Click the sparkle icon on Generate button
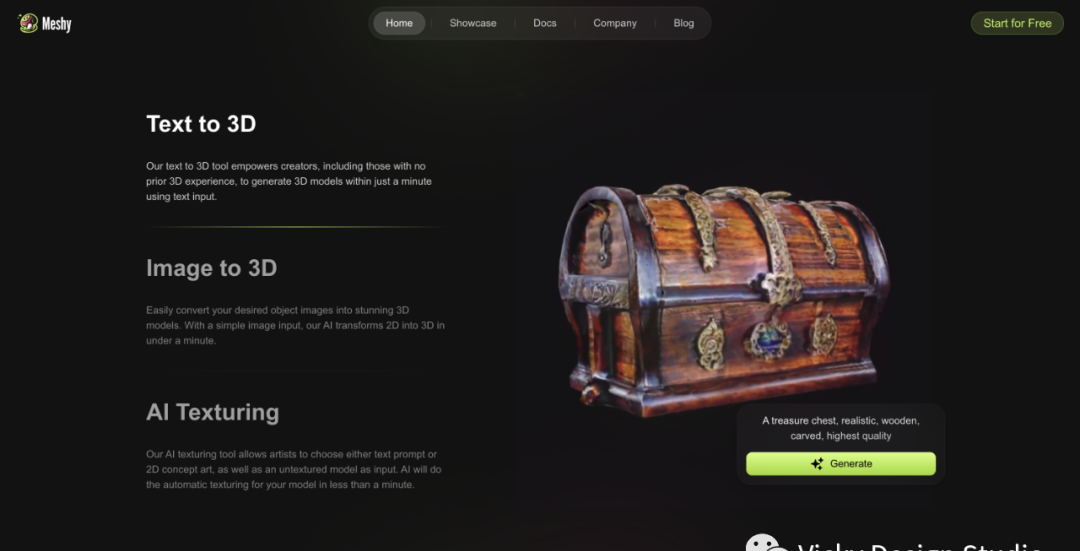1080x551 pixels. [817, 464]
